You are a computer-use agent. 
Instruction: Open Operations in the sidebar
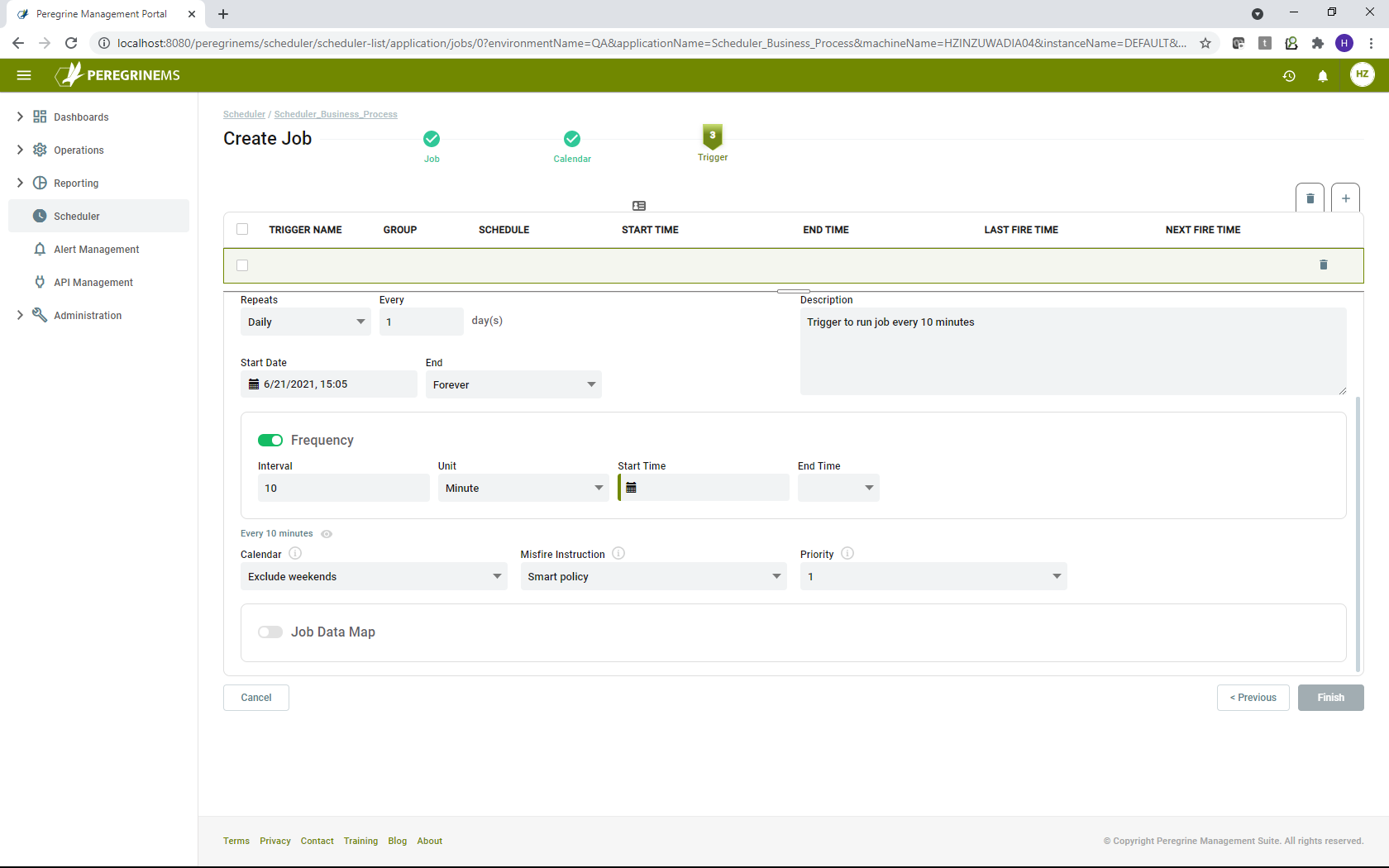[x=98, y=150]
